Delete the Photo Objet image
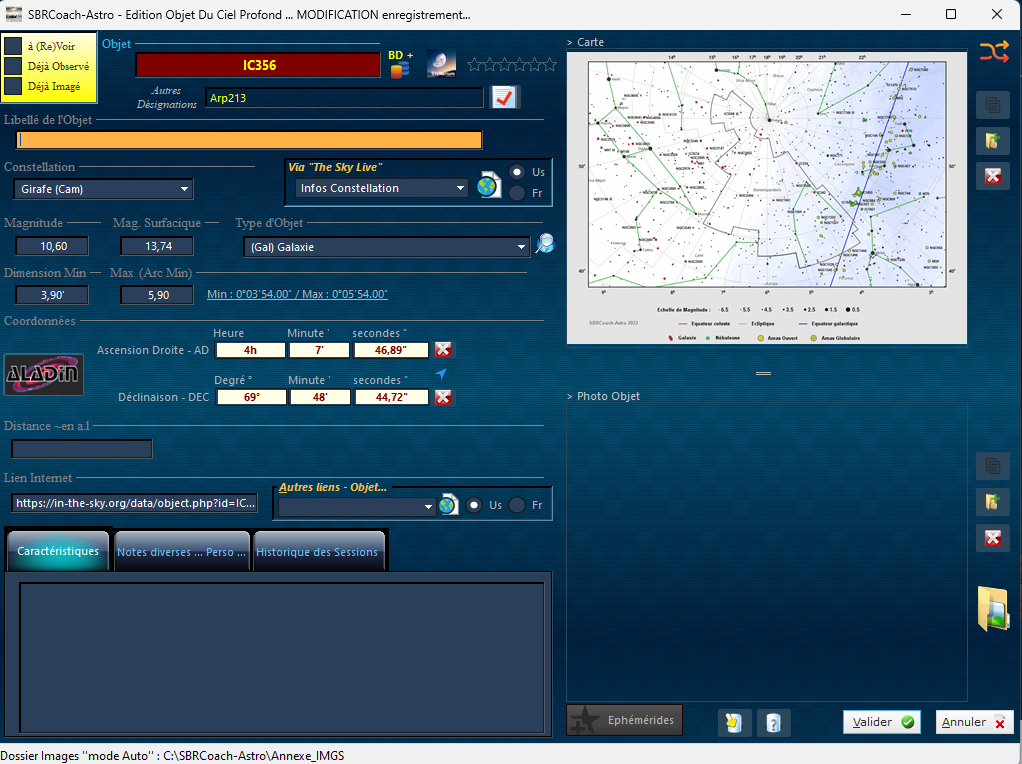Viewport: 1022px width, 764px height. 993,538
